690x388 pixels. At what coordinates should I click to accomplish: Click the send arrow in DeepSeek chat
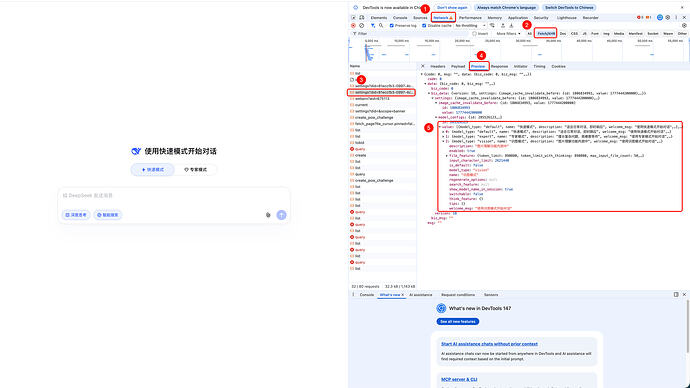click(x=281, y=215)
